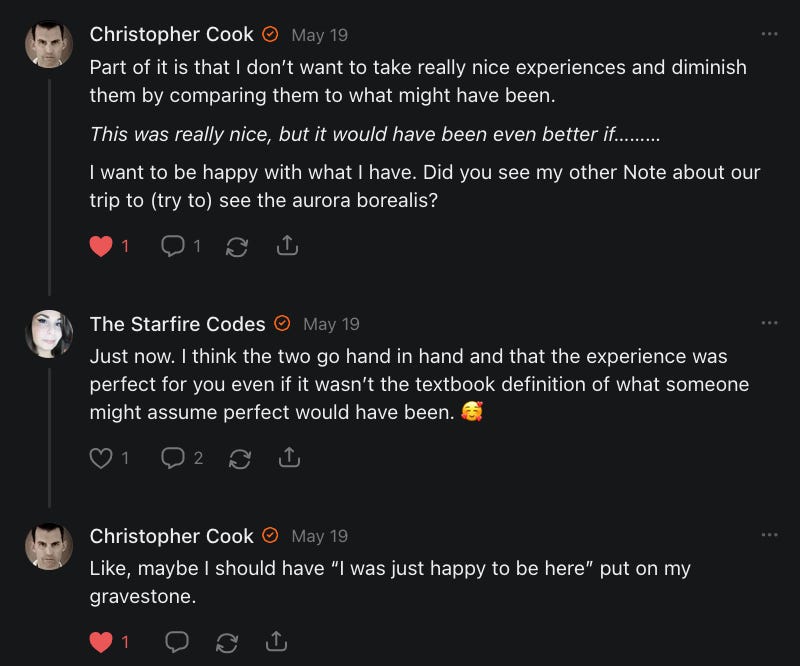Image resolution: width=800 pixels, height=666 pixels.
Task: Like The Starfire Codes' reply
Action: pyautogui.click(x=101, y=458)
